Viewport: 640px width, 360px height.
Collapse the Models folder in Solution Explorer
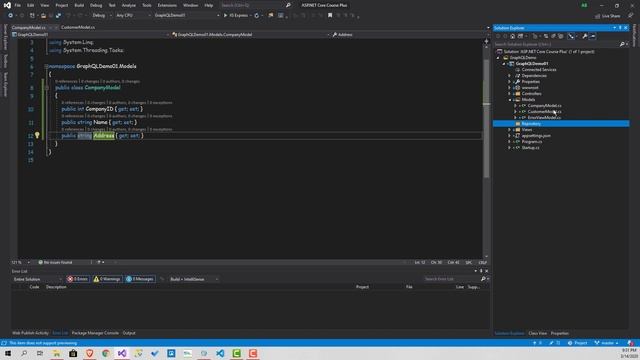[510, 100]
